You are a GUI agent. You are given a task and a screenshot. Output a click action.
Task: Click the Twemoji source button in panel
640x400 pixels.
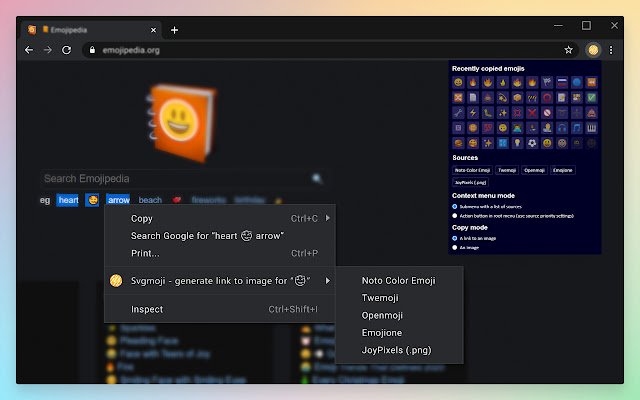(x=507, y=170)
